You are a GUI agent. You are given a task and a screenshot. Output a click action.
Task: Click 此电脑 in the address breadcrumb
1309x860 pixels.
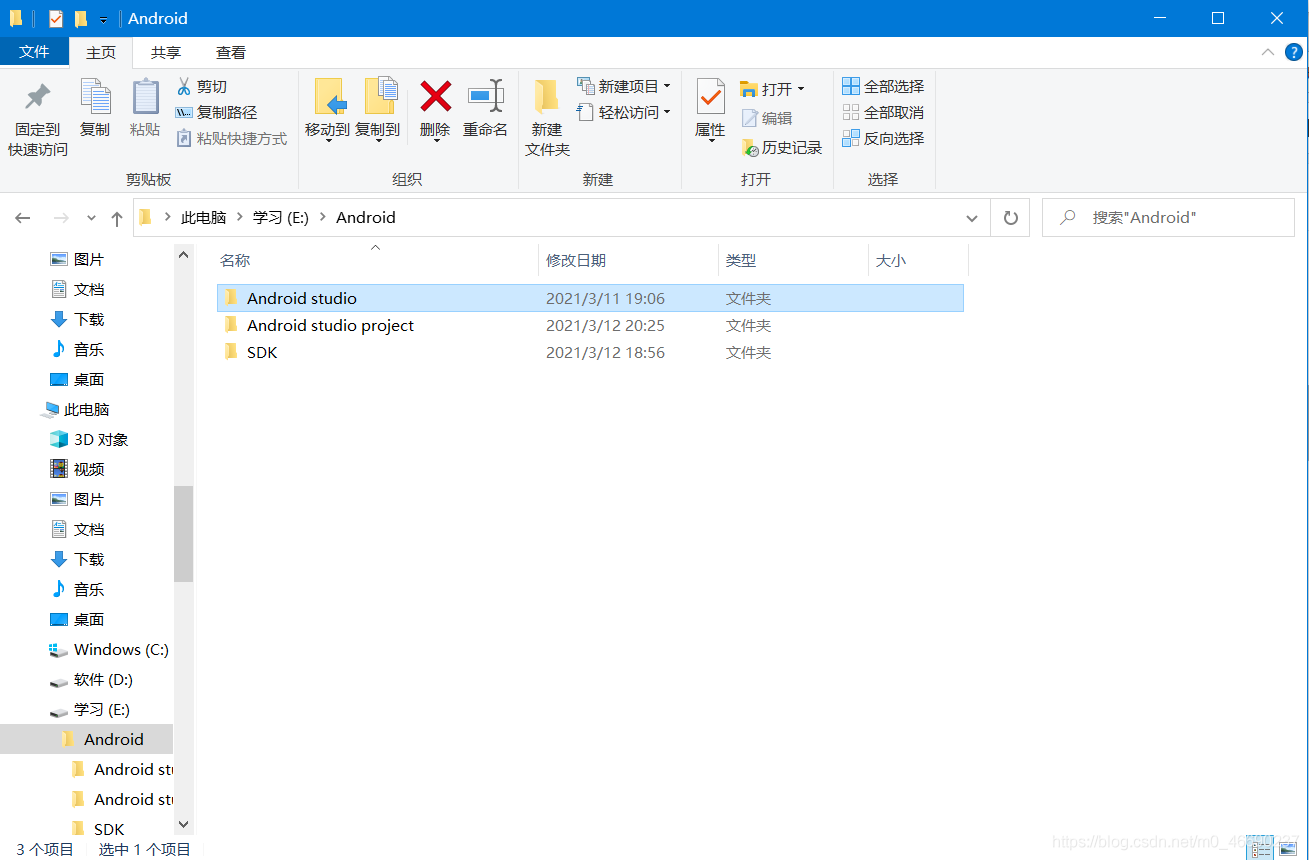tap(203, 218)
